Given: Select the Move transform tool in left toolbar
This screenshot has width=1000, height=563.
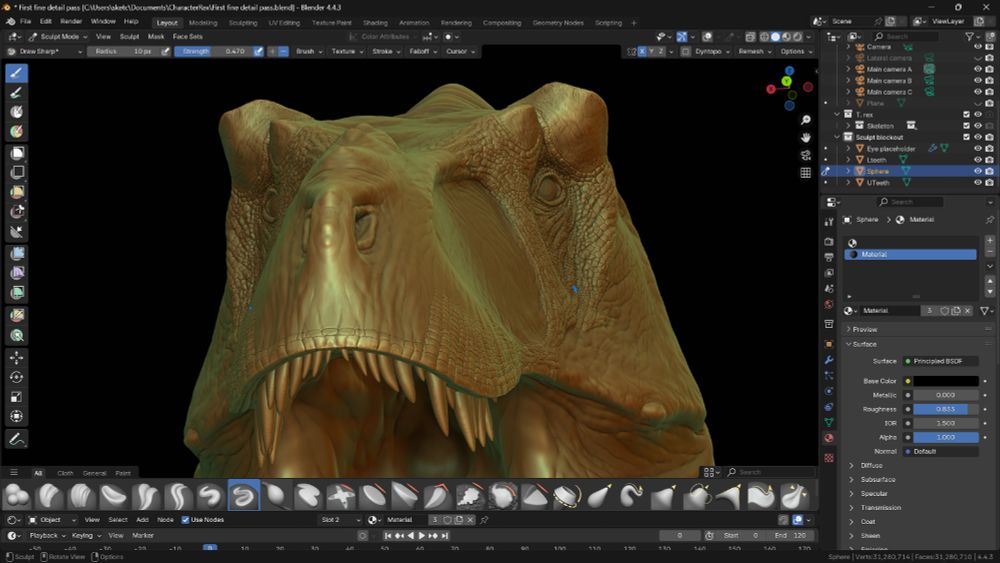Looking at the screenshot, I should [x=17, y=358].
